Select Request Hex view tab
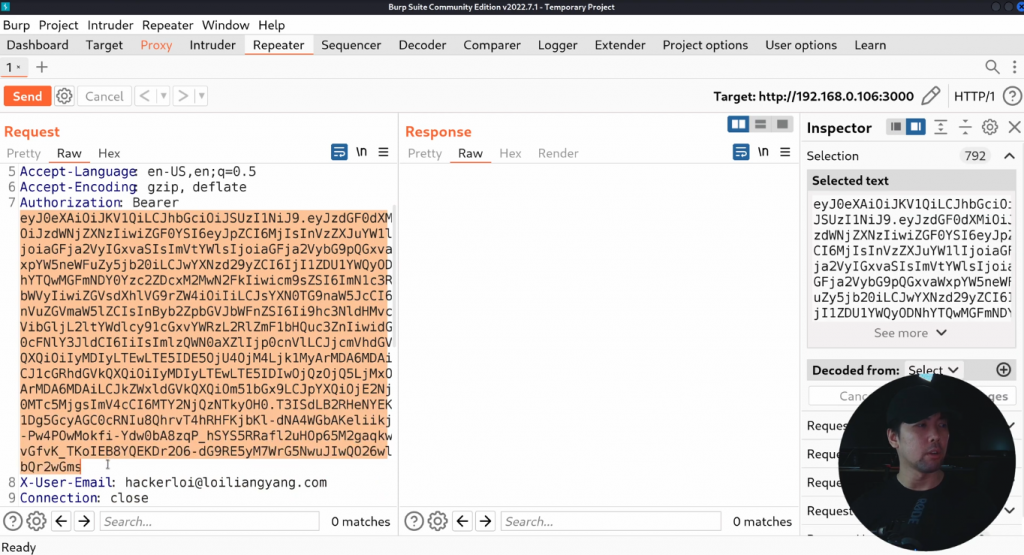The image size is (1024, 555). [x=109, y=153]
